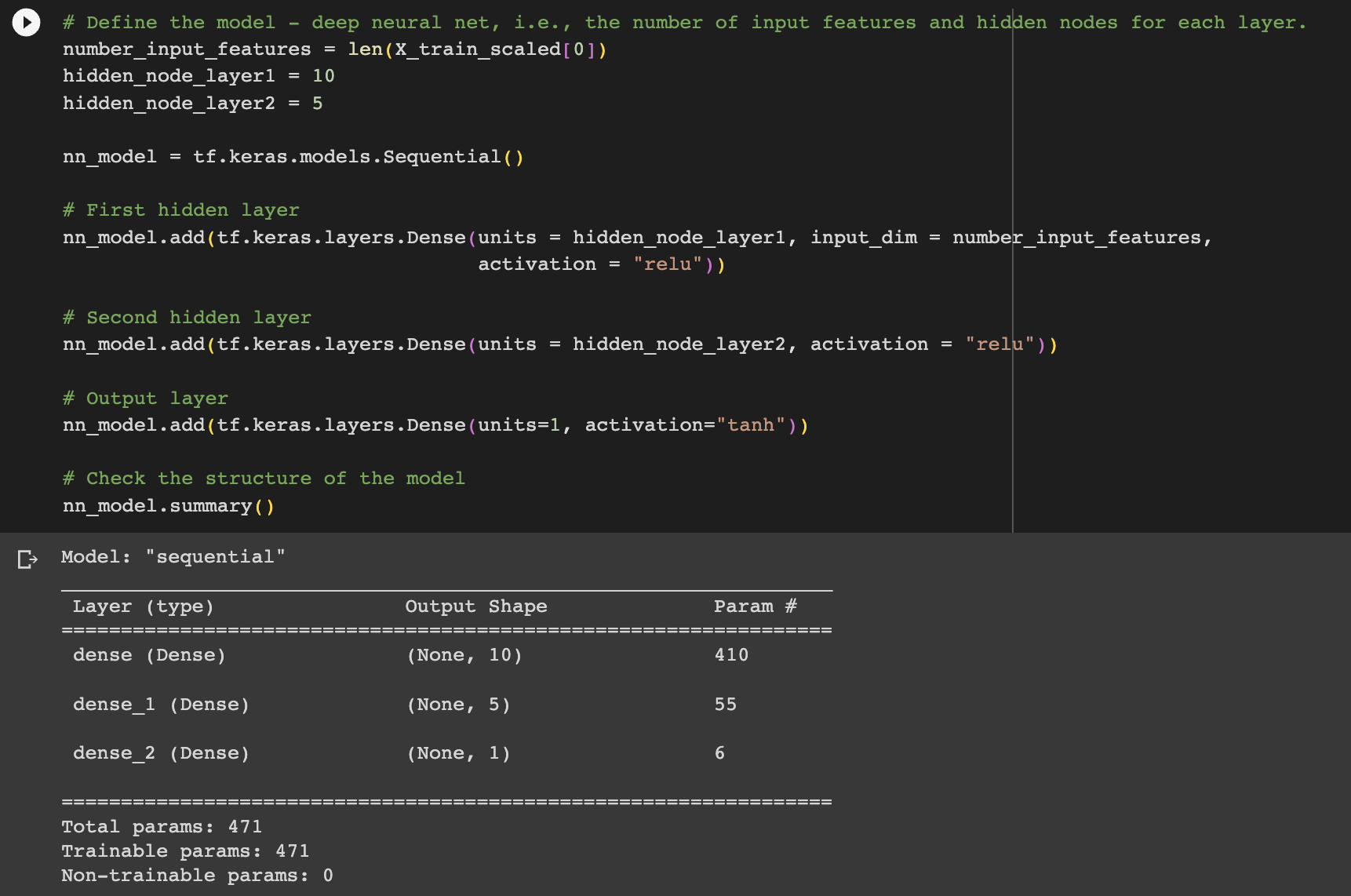The width and height of the screenshot is (1351, 896).
Task: Click the Second hidden layer comment
Action: click(x=186, y=317)
